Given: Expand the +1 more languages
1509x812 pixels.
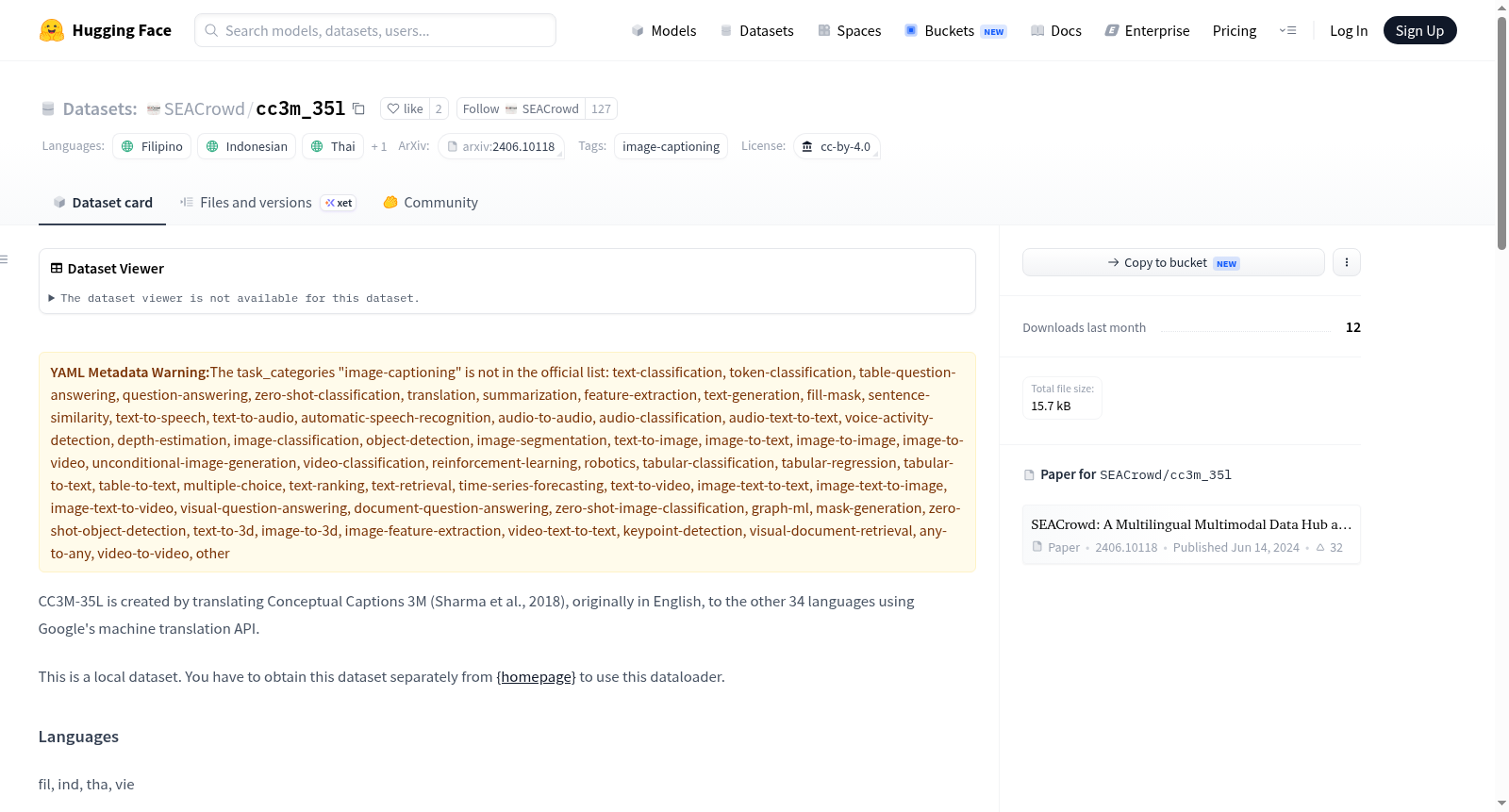Looking at the screenshot, I should pos(379,146).
